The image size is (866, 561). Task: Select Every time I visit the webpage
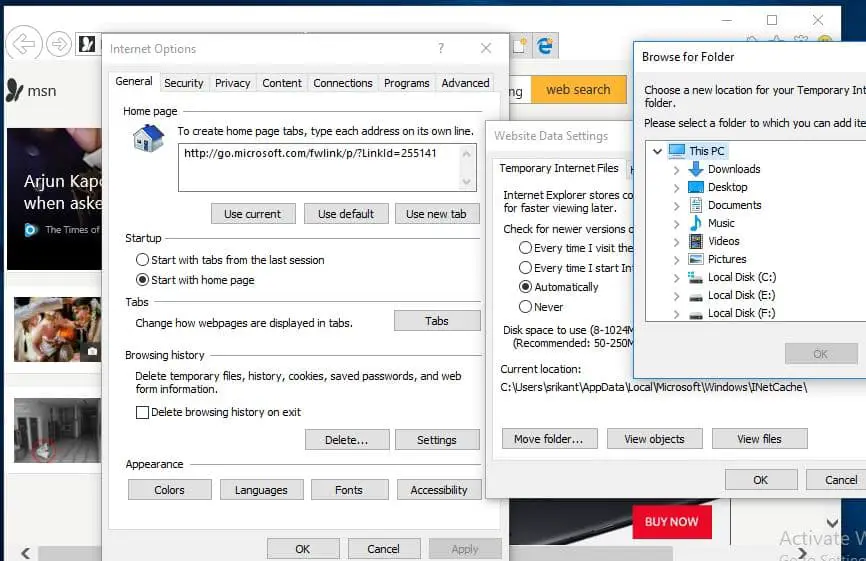click(525, 248)
